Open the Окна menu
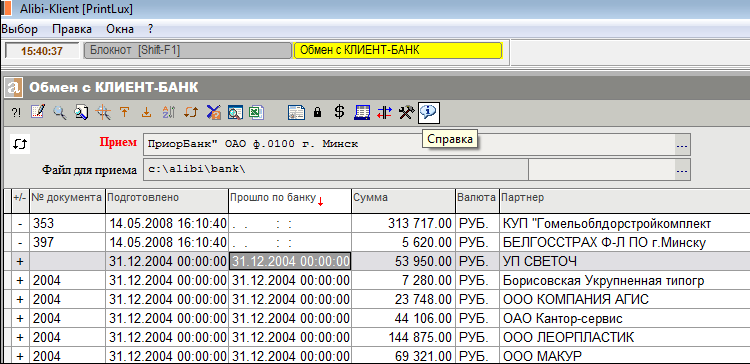 point(120,29)
